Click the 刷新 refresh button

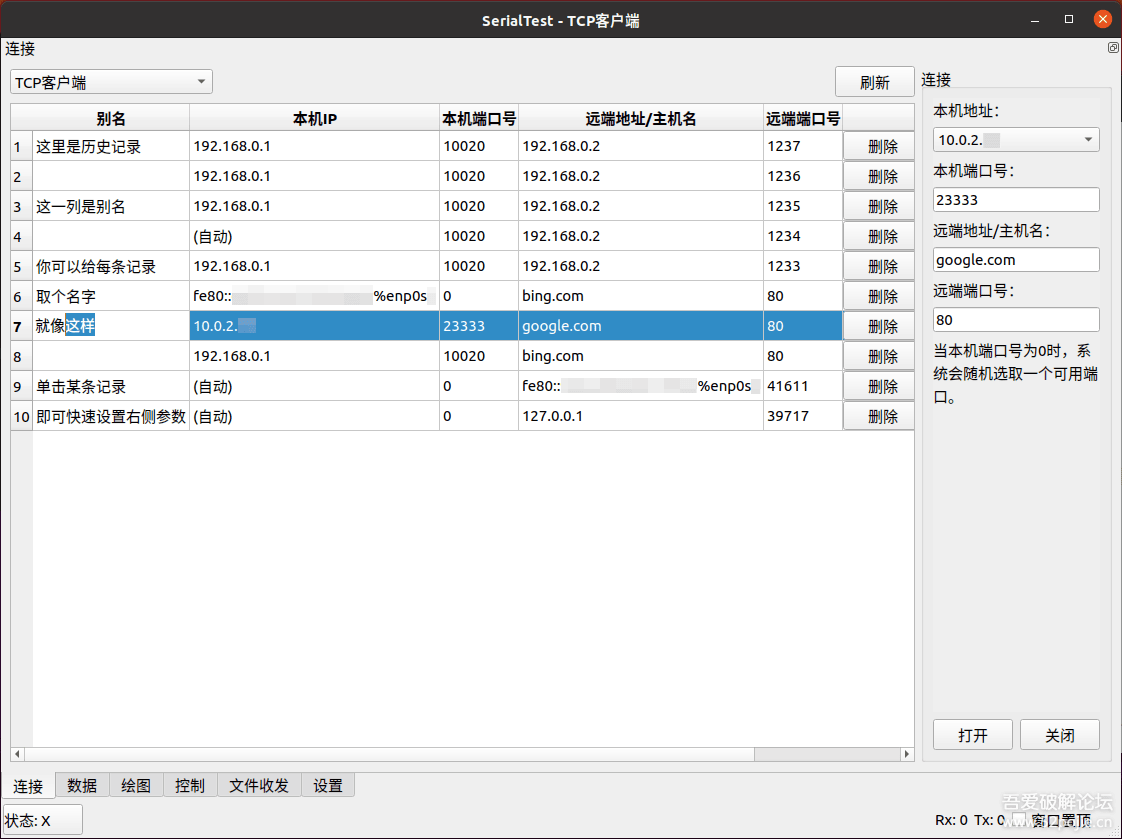pyautogui.click(x=874, y=81)
